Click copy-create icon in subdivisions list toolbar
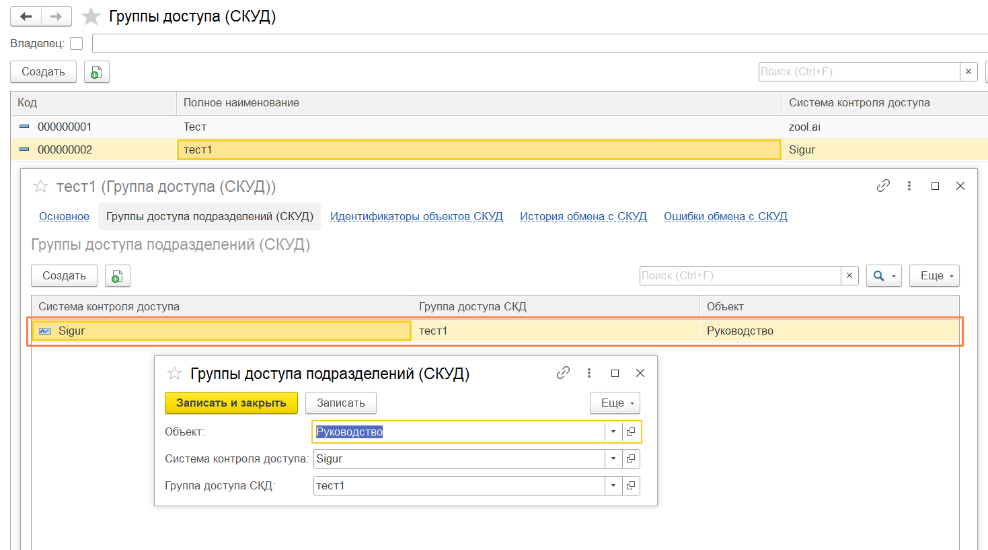 click(118, 276)
